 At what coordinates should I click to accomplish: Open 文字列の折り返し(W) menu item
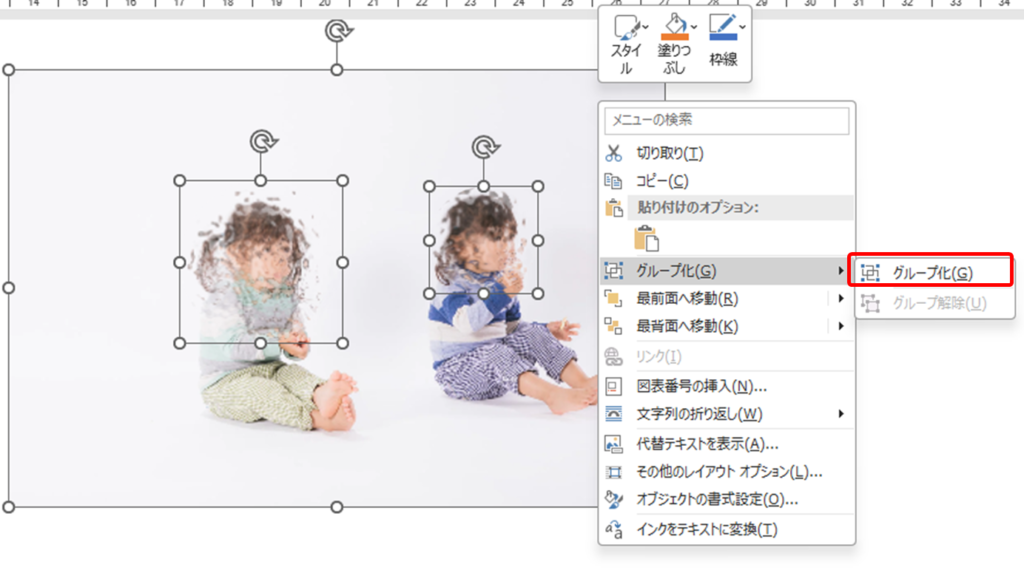point(727,414)
